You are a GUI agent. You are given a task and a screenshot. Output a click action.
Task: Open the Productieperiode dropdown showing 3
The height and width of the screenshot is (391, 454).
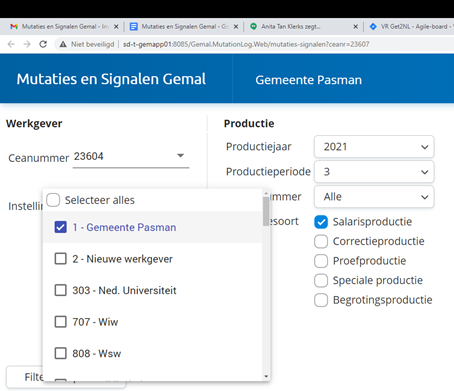[374, 172]
